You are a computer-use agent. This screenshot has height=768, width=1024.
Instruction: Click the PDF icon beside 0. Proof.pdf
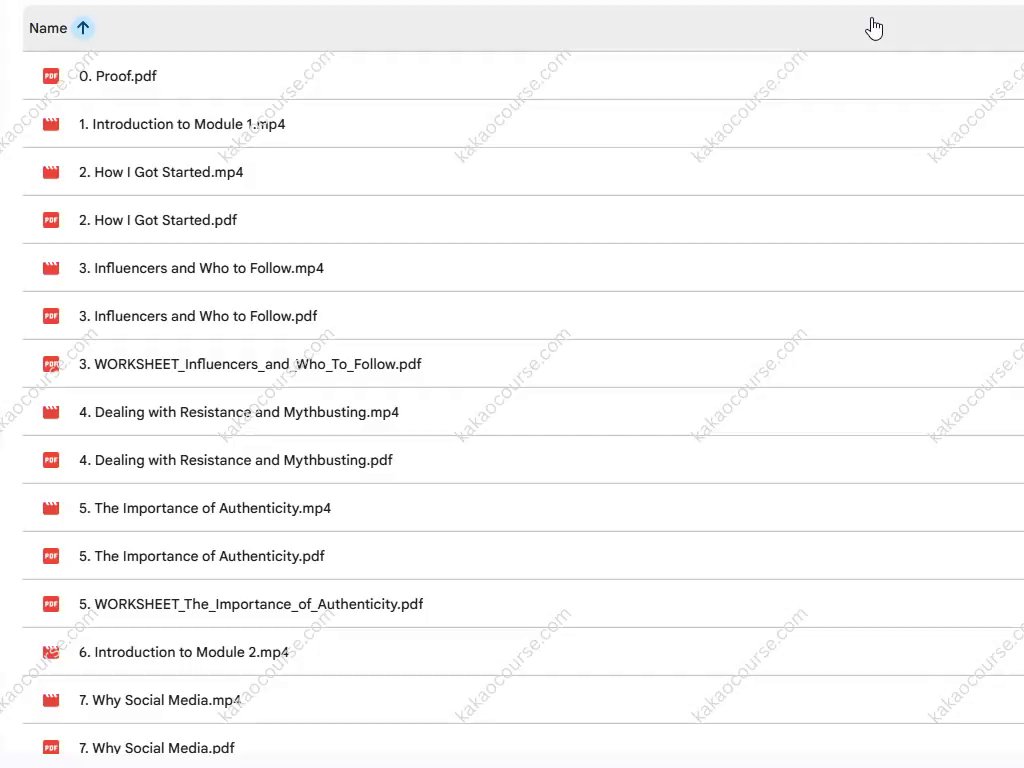tap(51, 76)
